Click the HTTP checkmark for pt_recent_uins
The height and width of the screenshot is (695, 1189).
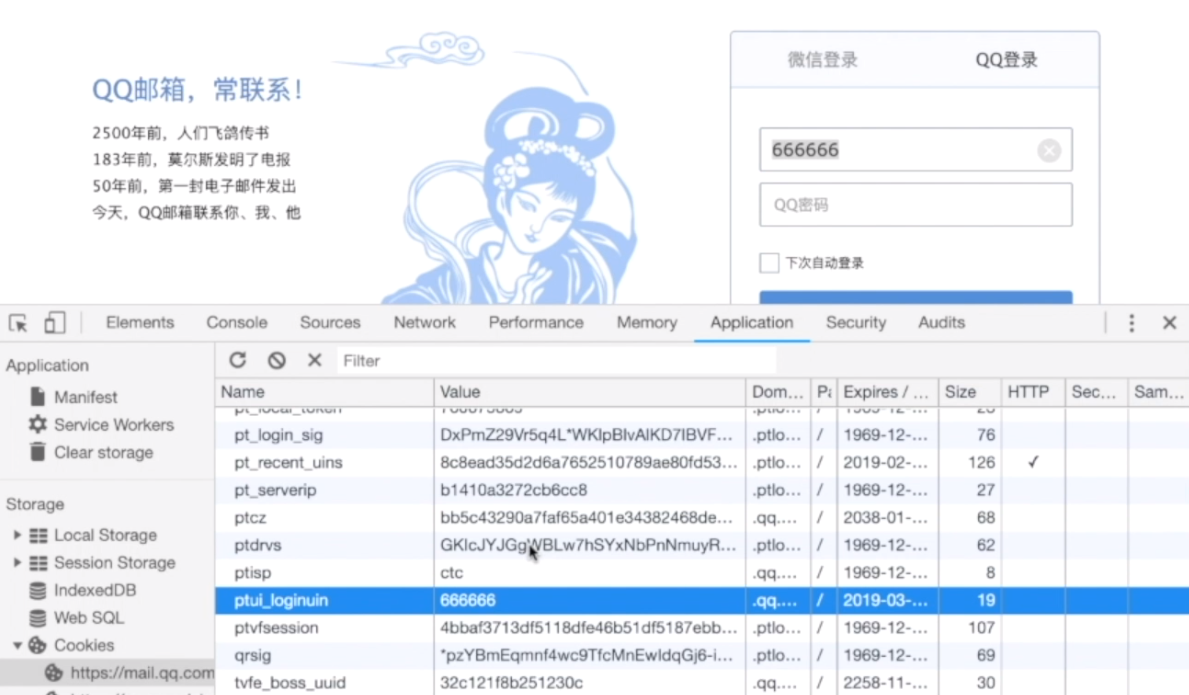[x=1033, y=462]
